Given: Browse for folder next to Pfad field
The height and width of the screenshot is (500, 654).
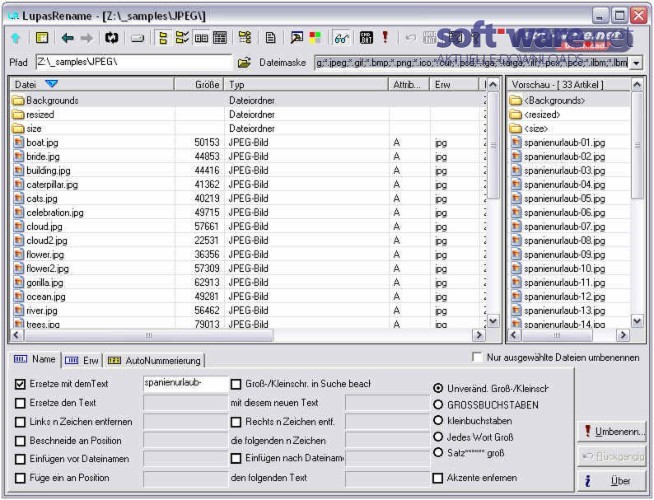Looking at the screenshot, I should pos(244,63).
